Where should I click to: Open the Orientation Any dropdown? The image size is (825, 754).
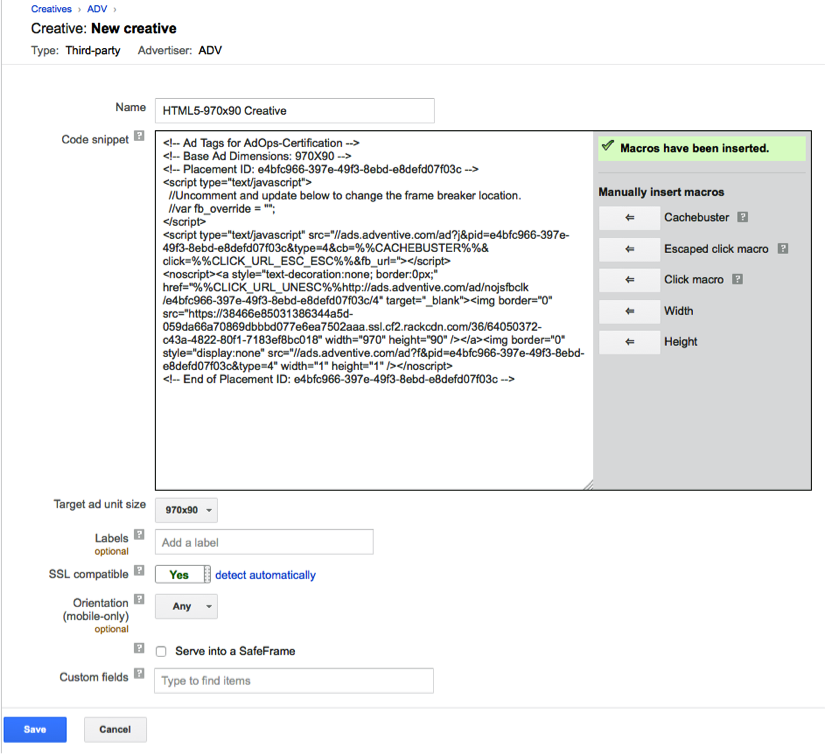pos(186,607)
